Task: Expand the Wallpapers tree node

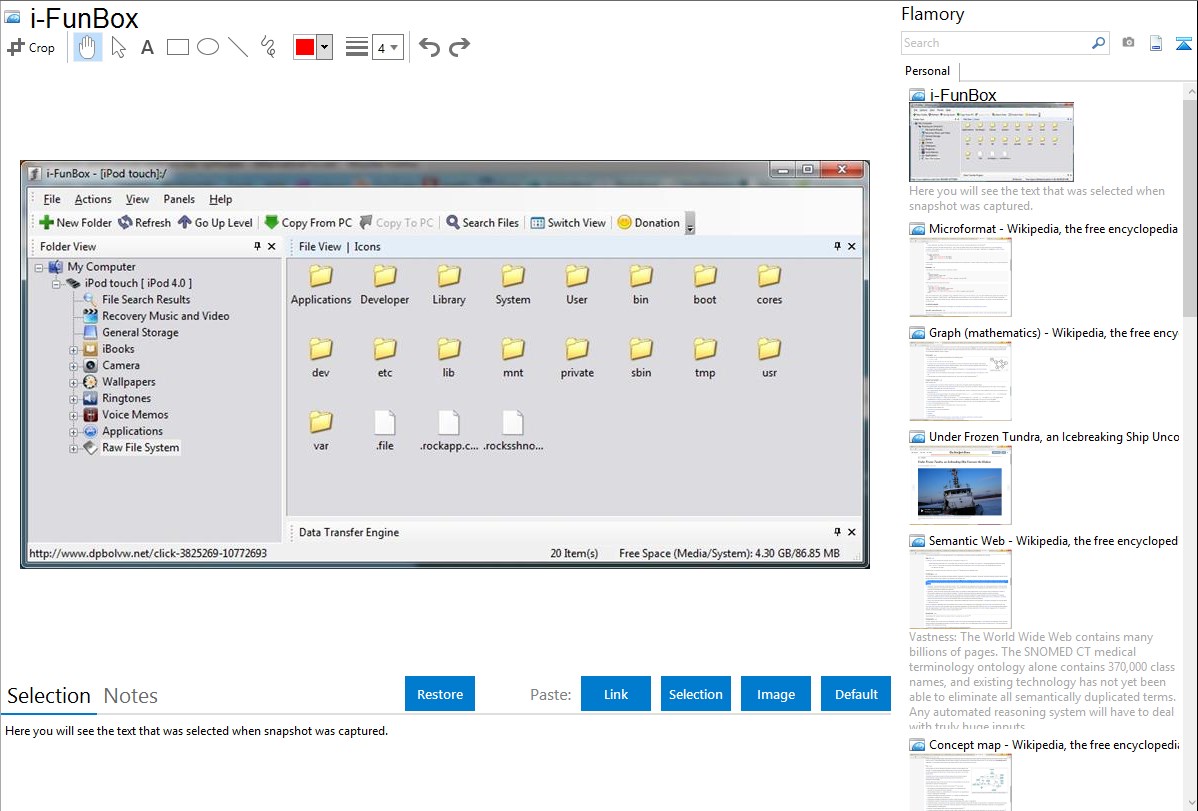Action: click(73, 383)
